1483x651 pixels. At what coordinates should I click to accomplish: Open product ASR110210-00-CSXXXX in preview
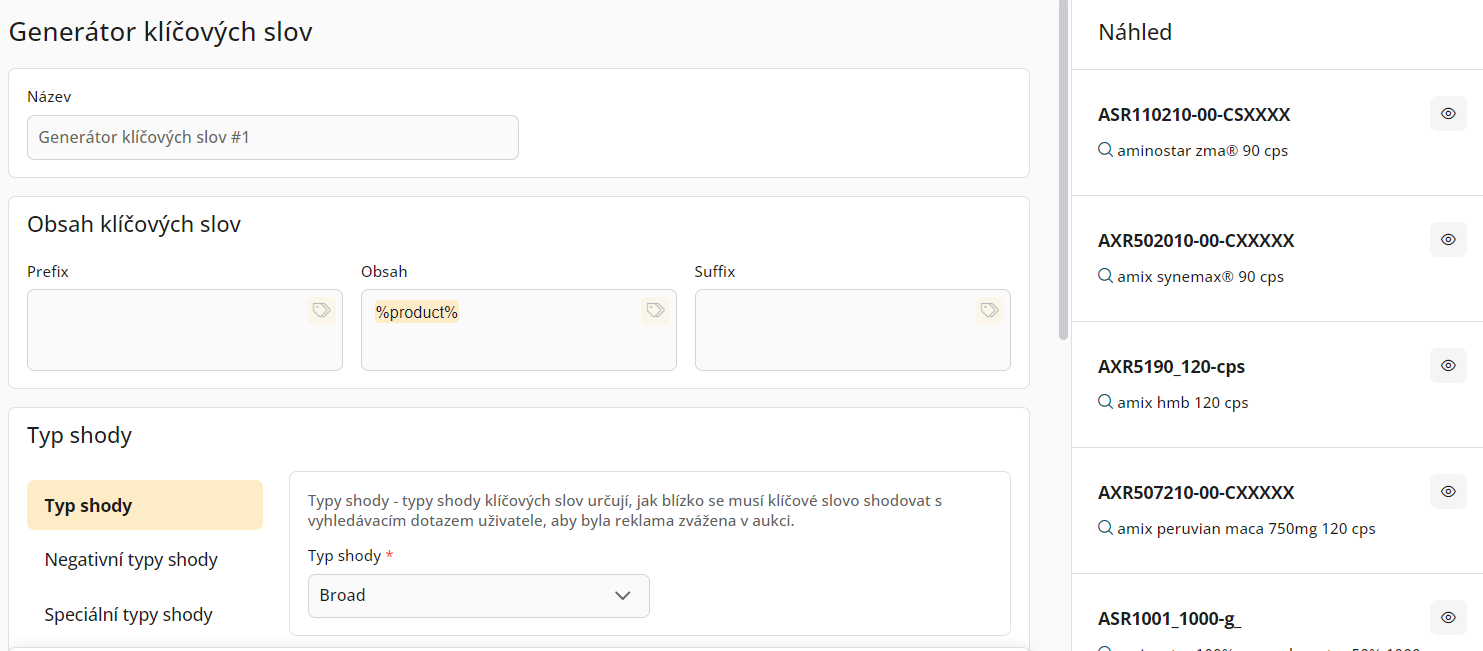(x=1194, y=115)
